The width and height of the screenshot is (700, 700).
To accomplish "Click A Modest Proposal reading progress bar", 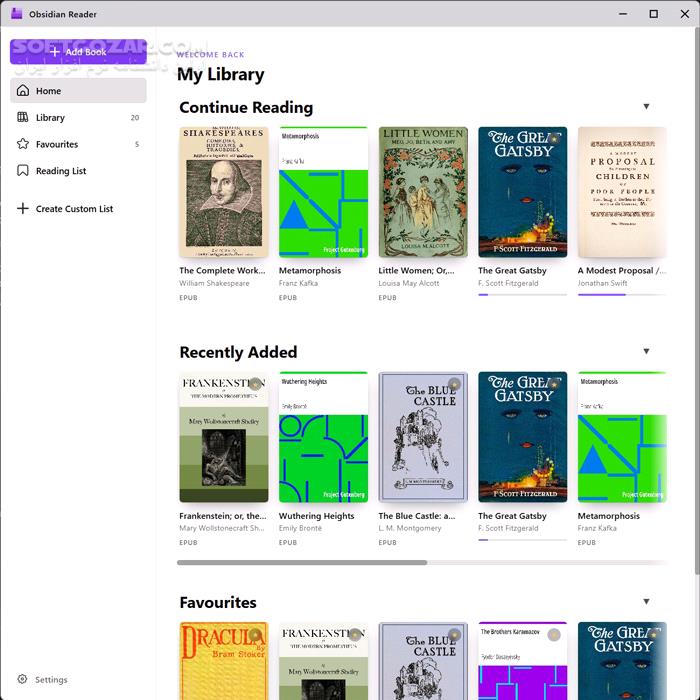I will coord(622,295).
